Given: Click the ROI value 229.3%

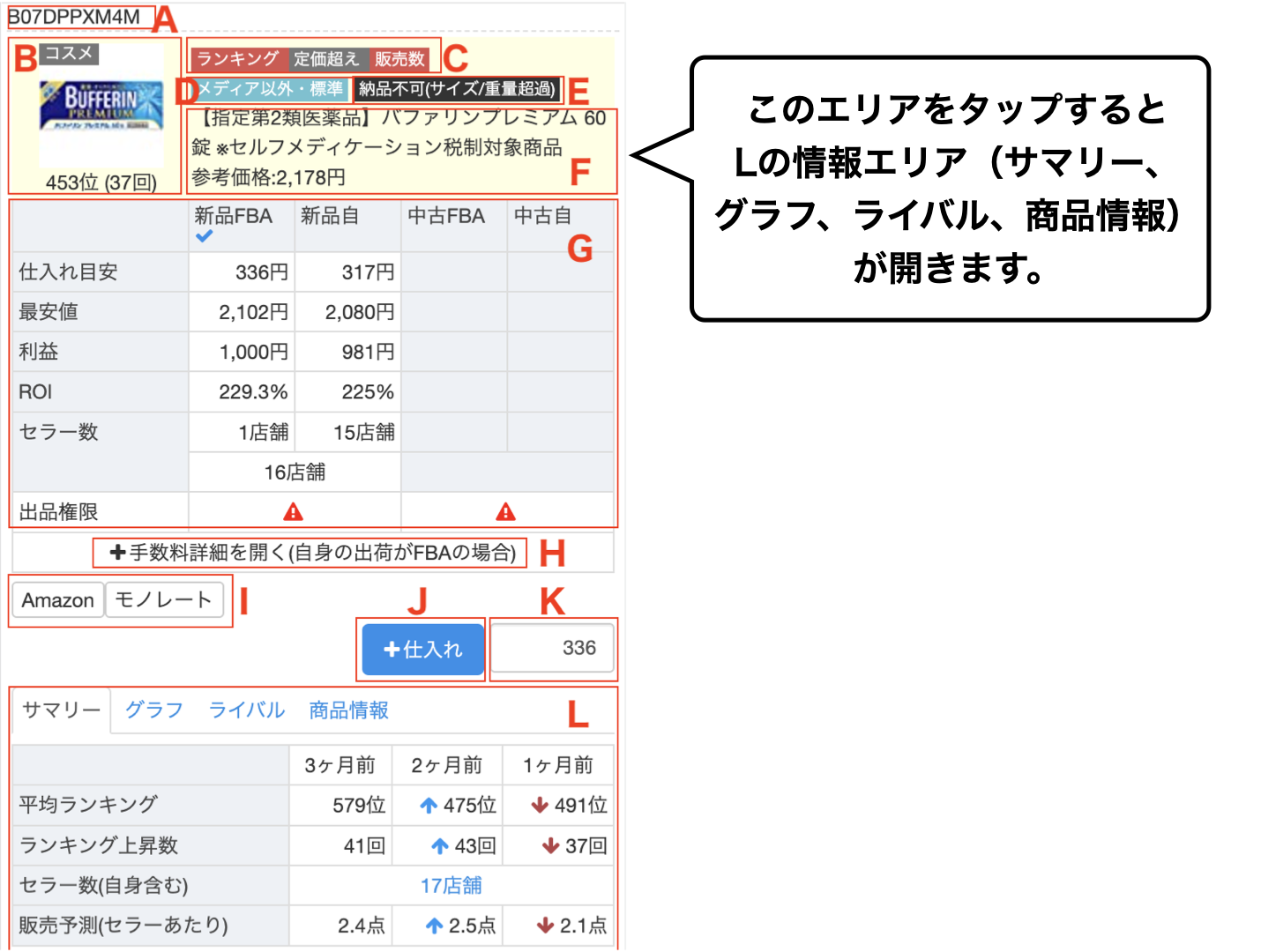Looking at the screenshot, I should 253,391.
